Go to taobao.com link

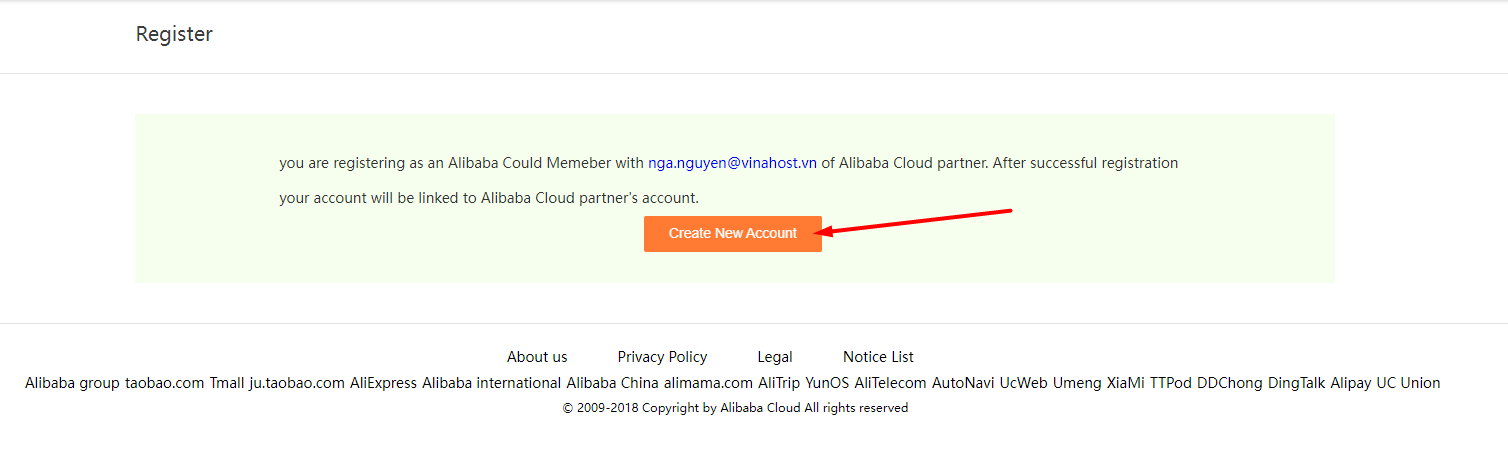[x=165, y=383]
